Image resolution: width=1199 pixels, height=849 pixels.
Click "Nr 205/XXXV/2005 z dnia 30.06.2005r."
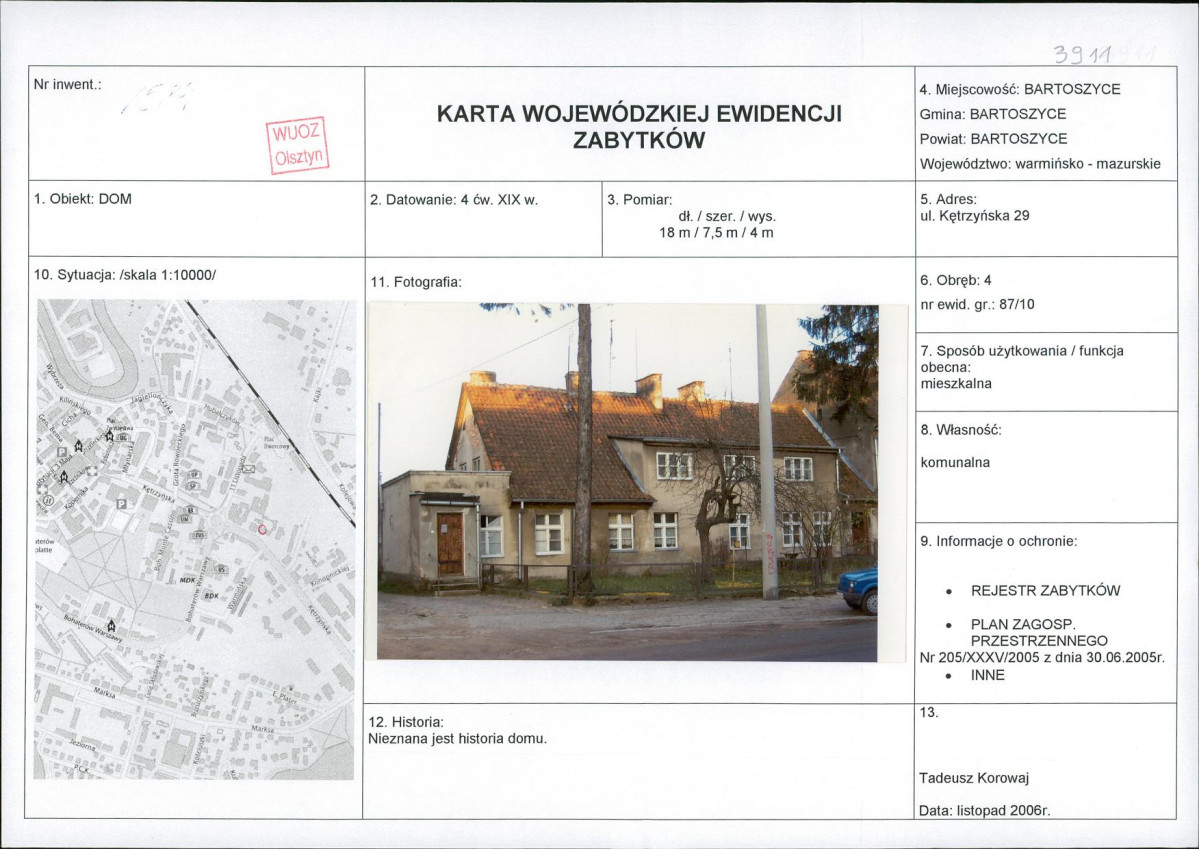(1042, 658)
